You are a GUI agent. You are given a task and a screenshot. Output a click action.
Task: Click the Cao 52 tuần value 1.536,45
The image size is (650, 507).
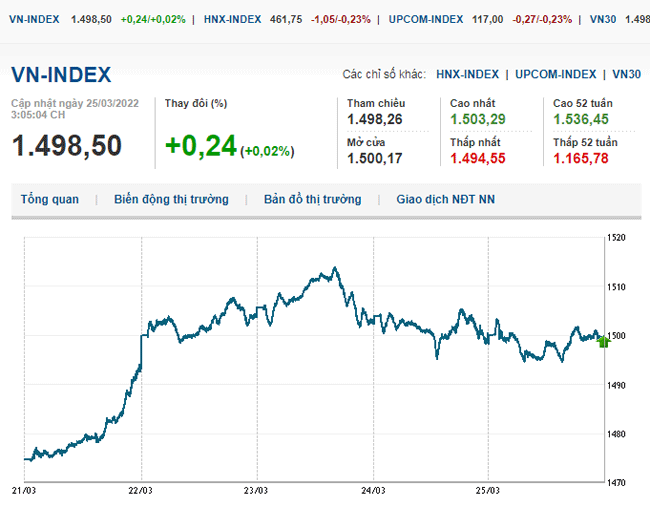pos(582,120)
